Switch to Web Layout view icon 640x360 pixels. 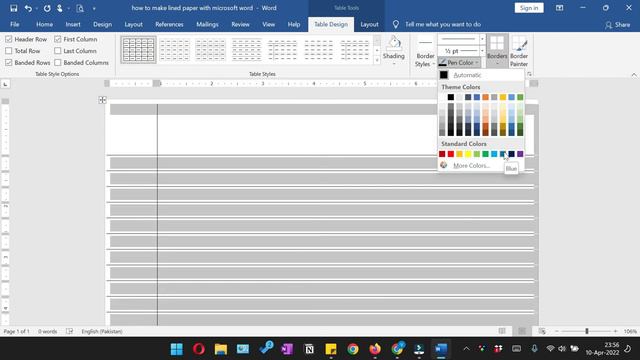point(542,331)
